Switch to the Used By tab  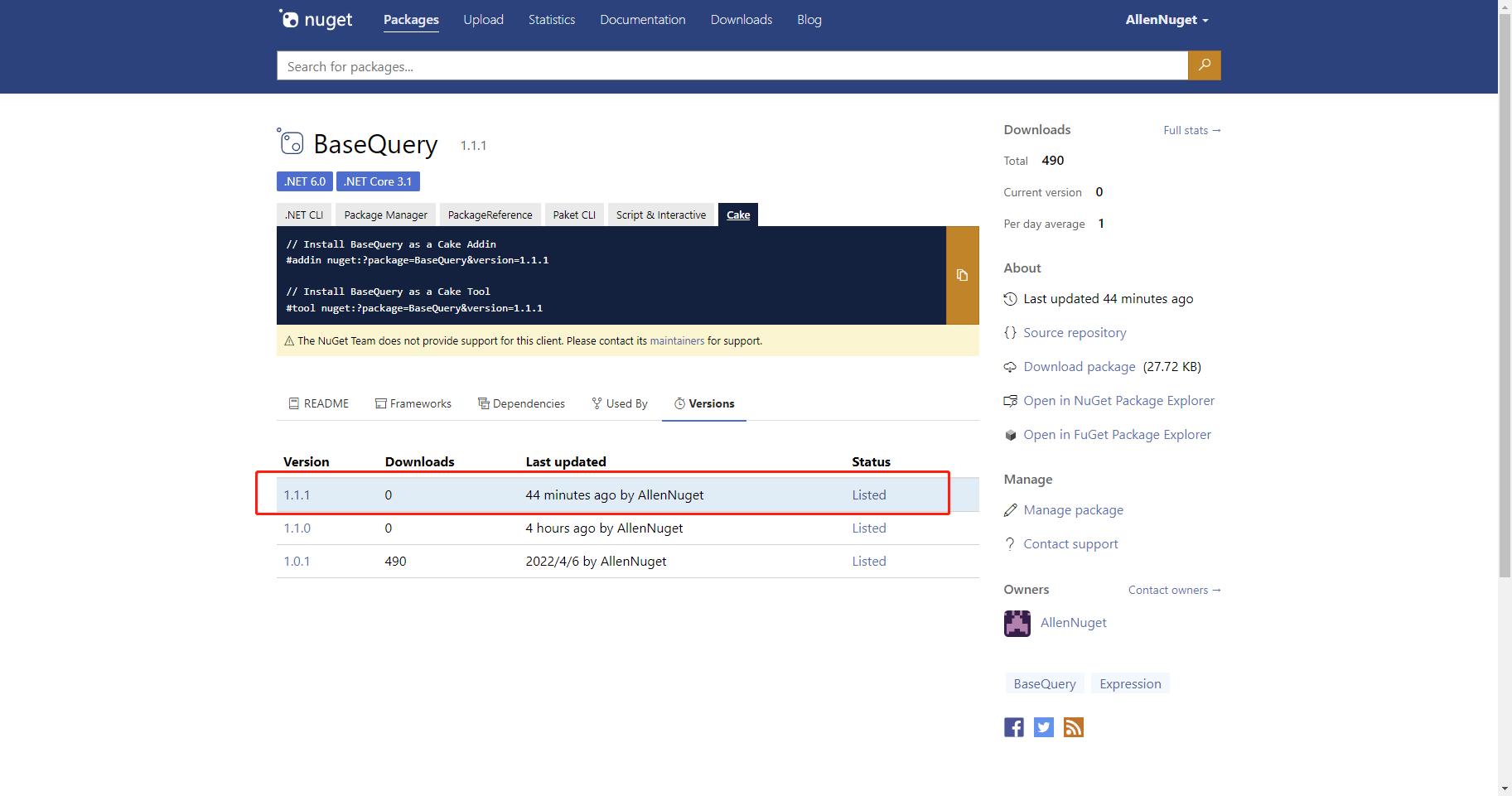coord(620,403)
